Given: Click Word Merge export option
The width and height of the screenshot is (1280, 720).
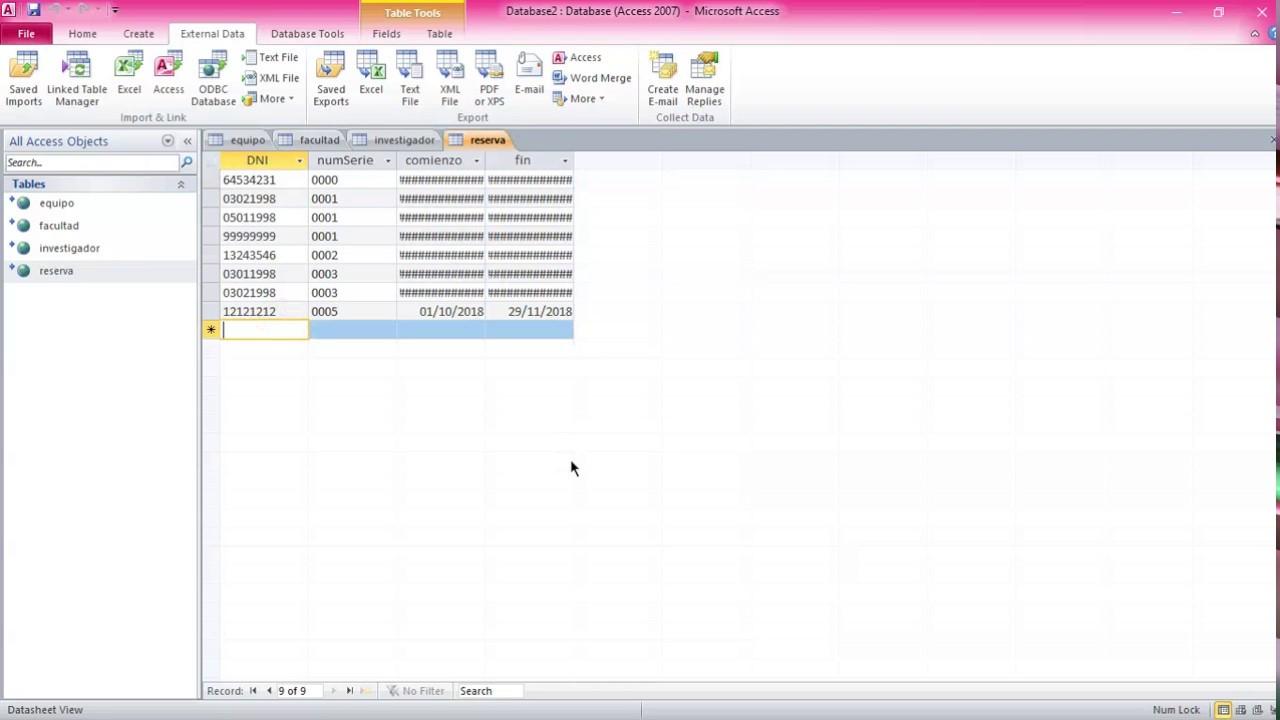Looking at the screenshot, I should pos(592,78).
